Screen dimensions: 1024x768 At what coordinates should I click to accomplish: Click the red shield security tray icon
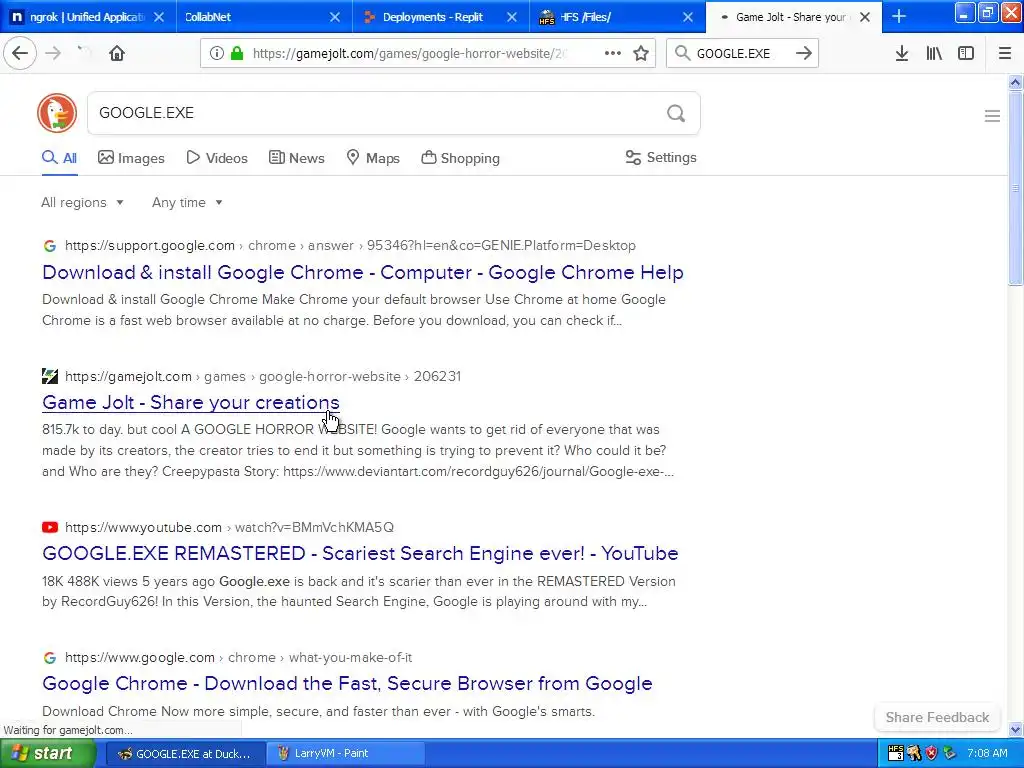pyautogui.click(x=931, y=753)
